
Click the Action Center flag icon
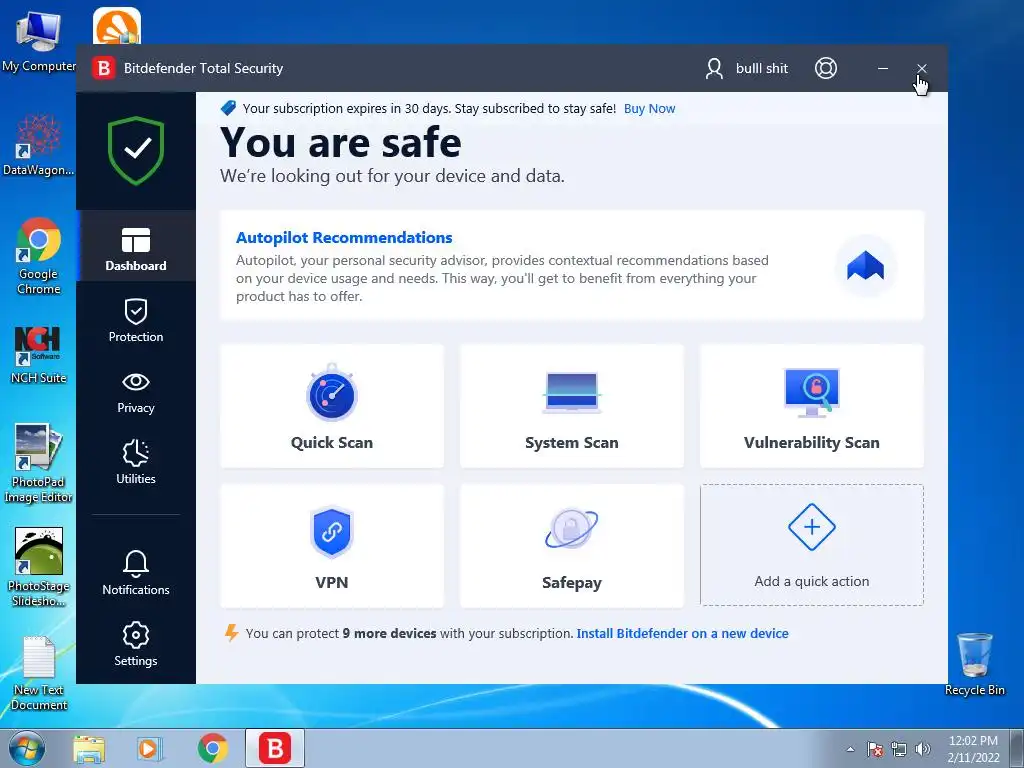point(874,749)
